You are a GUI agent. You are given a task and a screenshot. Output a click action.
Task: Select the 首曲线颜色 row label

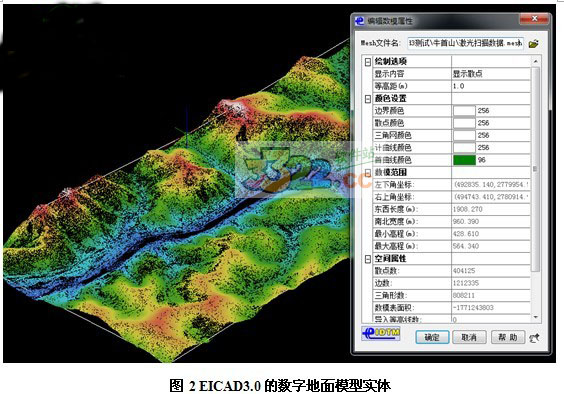click(x=393, y=160)
